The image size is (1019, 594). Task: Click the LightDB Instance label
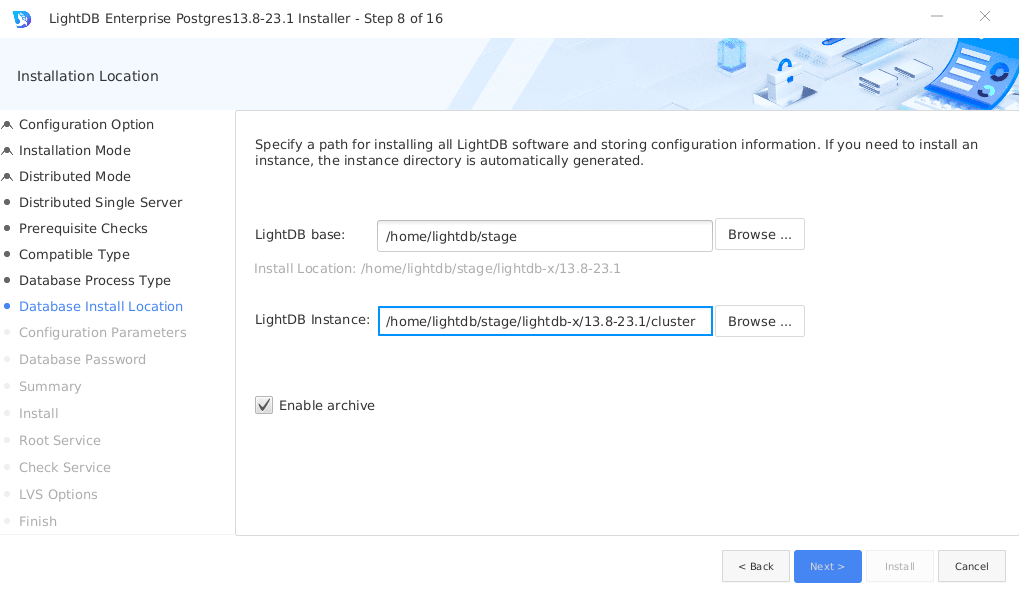(x=312, y=320)
